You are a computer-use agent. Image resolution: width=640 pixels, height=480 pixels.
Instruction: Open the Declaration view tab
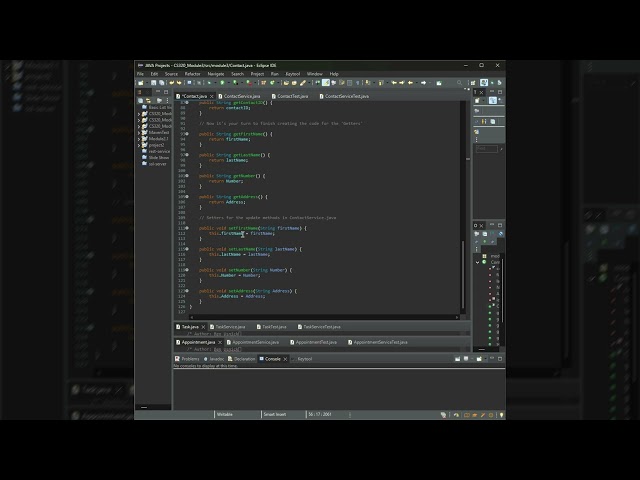pyautogui.click(x=244, y=359)
